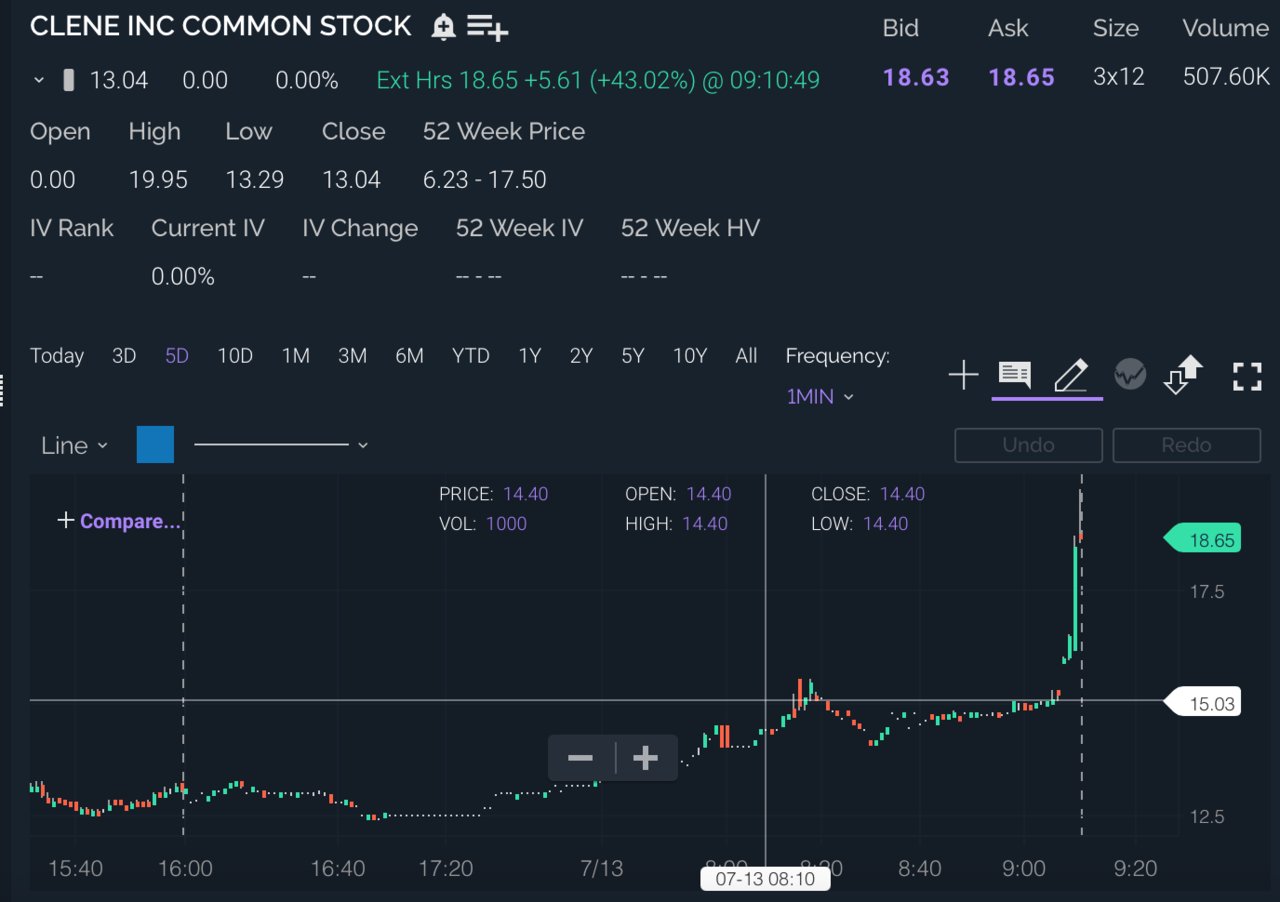Select the All time range

click(746, 356)
